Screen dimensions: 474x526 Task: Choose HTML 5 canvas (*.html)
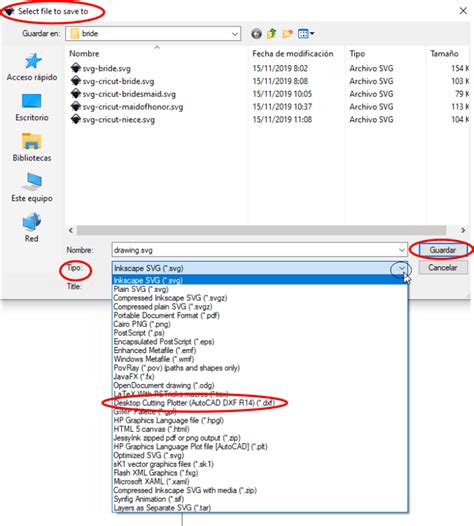point(260,429)
